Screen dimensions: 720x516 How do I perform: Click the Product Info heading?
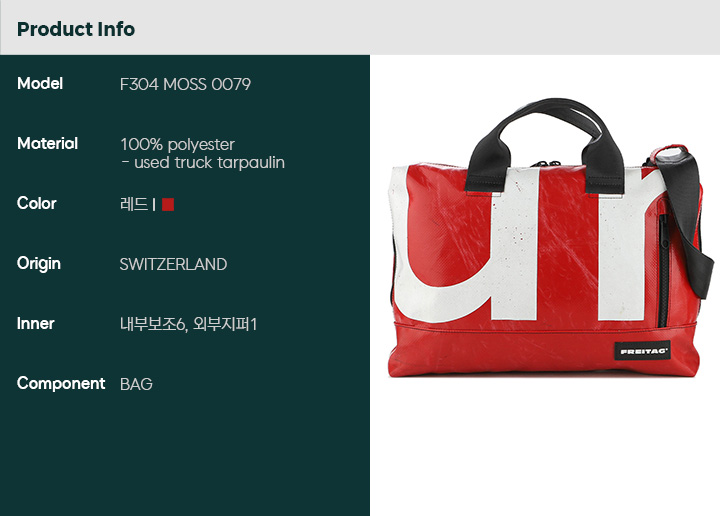(76, 29)
